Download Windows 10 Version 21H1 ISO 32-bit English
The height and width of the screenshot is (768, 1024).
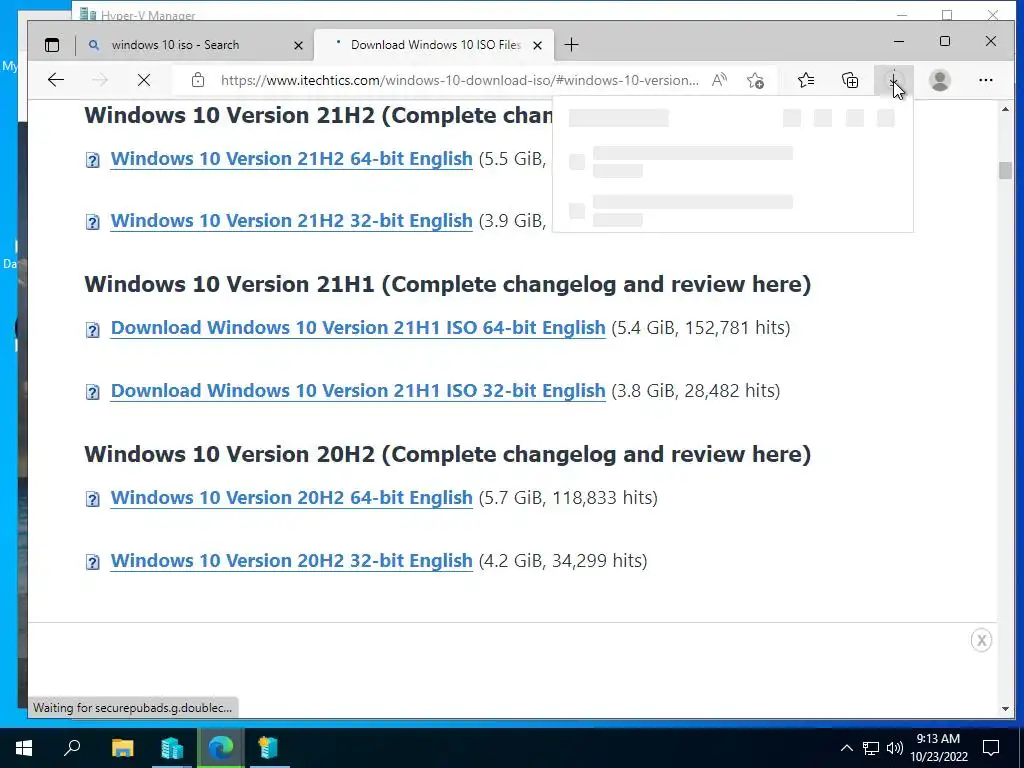[358, 391]
